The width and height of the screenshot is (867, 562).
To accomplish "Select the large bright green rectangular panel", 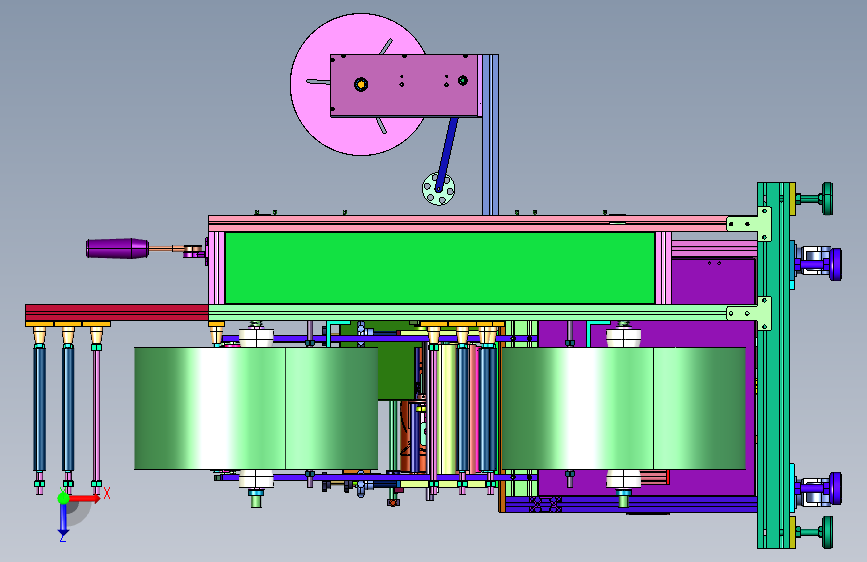I will pos(440,268).
